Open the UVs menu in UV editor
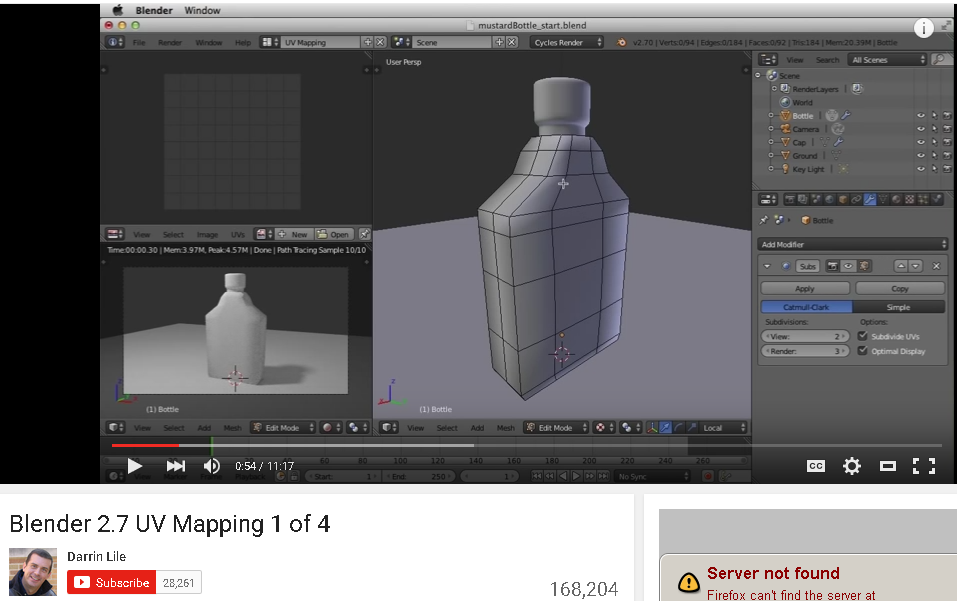 [237, 234]
